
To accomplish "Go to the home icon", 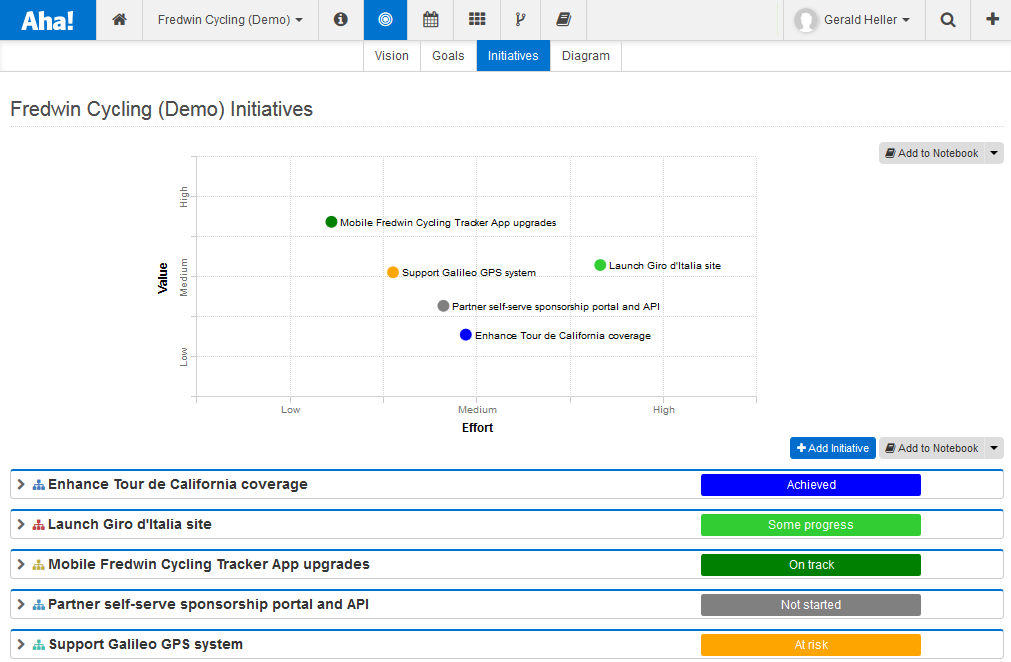I will click(119, 20).
